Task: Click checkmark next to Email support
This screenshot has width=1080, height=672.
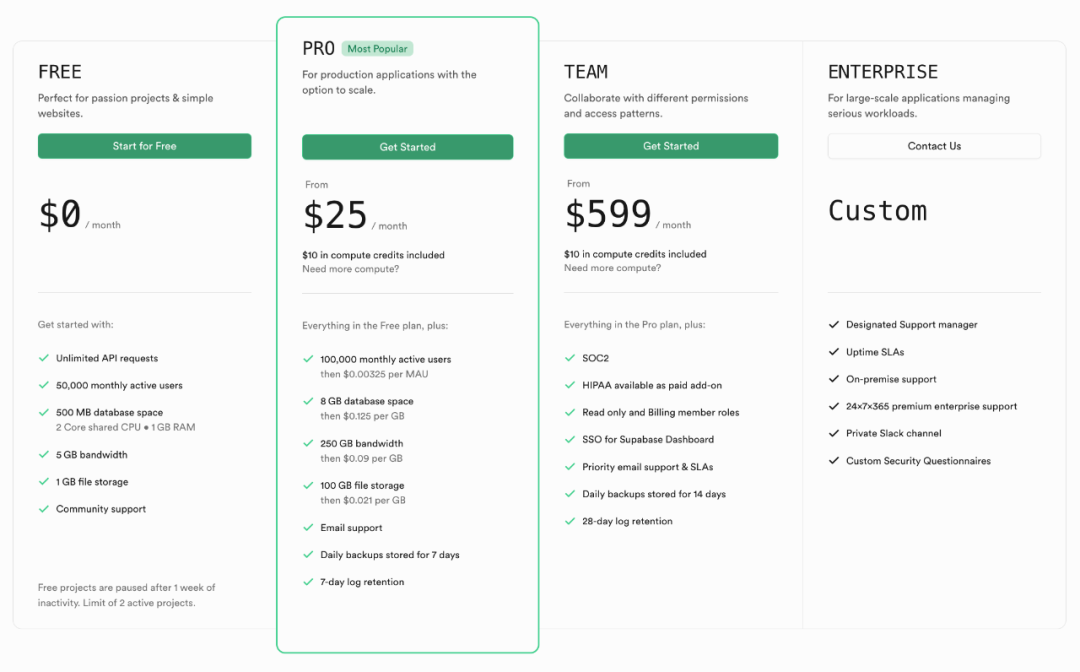Action: (308, 528)
